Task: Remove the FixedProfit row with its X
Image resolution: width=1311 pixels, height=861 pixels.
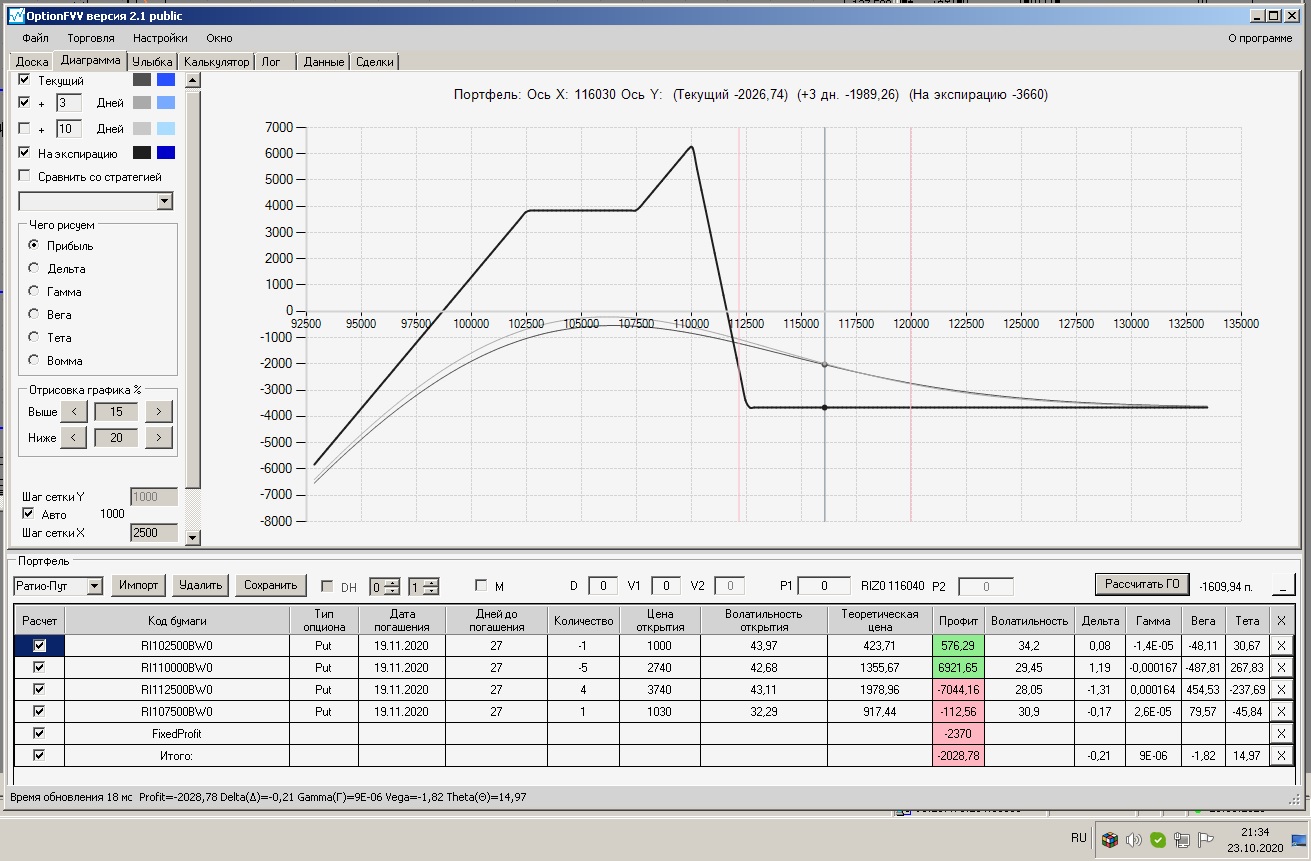Action: coord(1282,734)
